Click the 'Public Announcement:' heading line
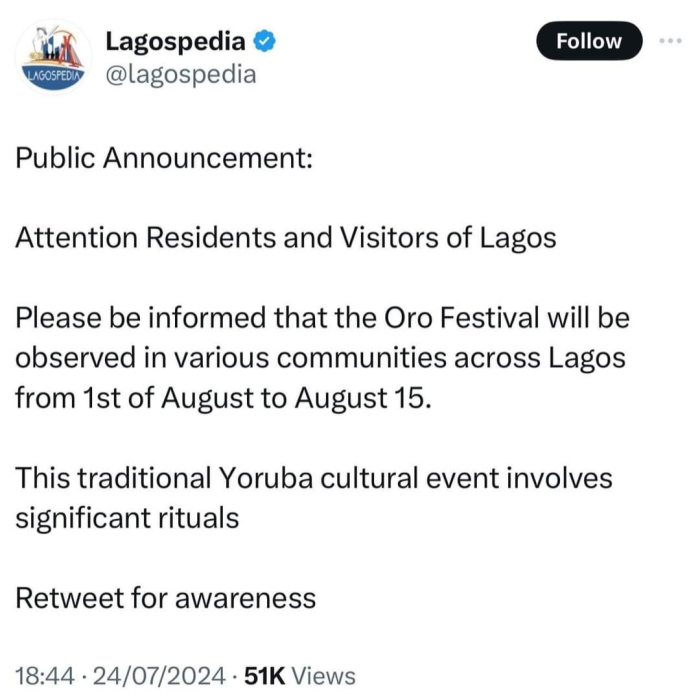 click(164, 158)
